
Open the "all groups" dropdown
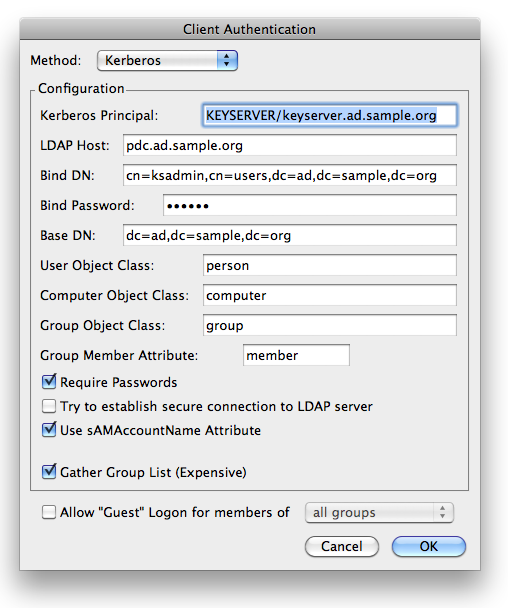(x=379, y=513)
